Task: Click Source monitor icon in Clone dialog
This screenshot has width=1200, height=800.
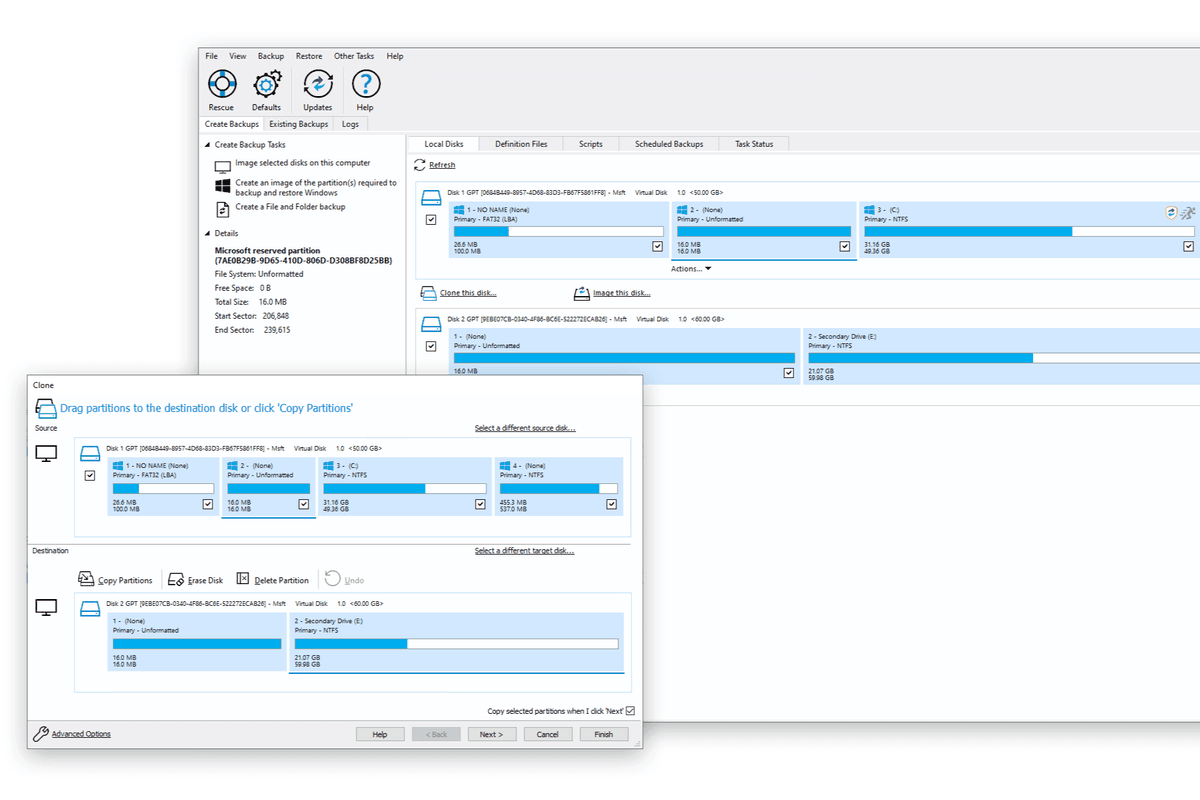Action: coord(47,453)
